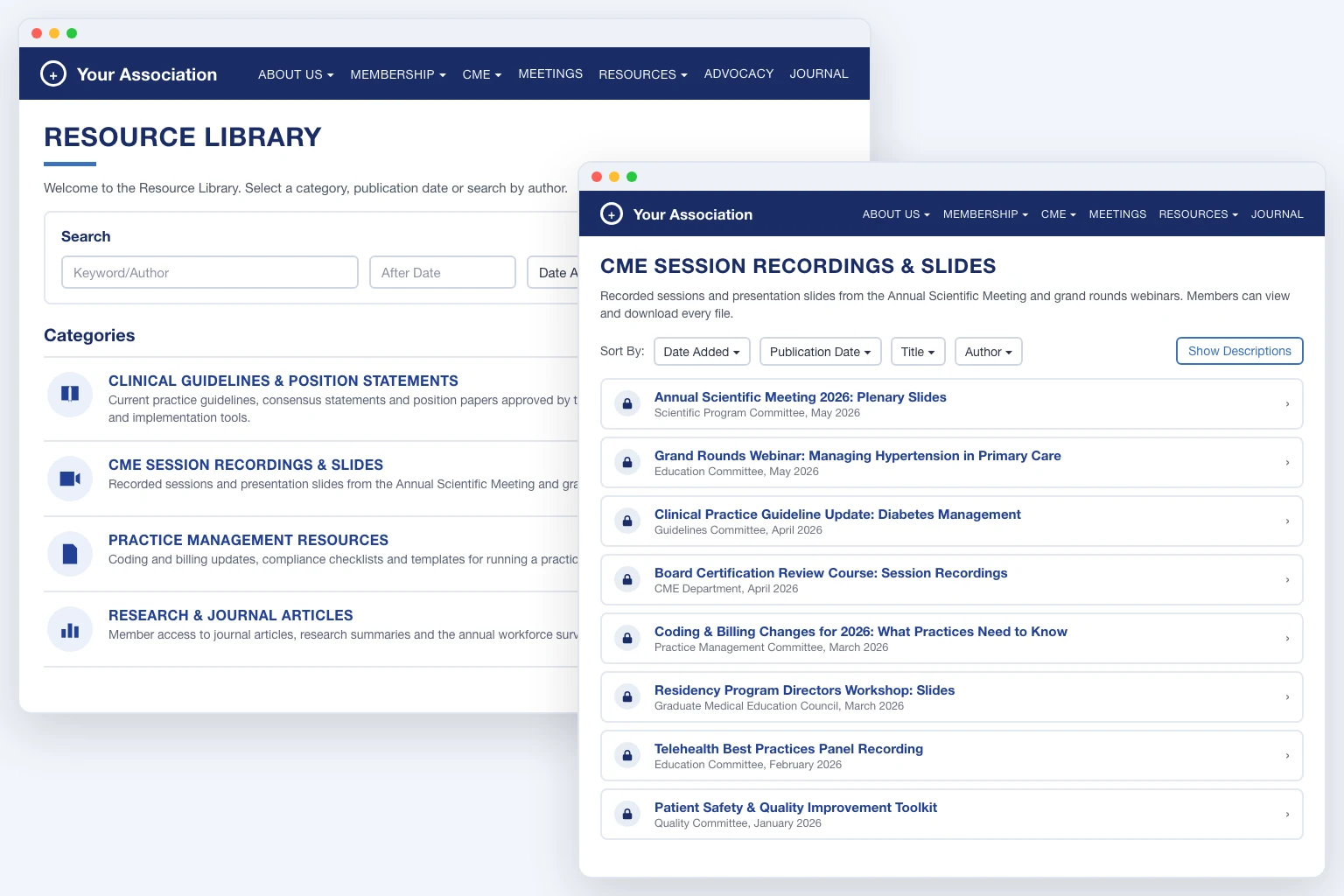
Task: Click the lock icon for Annual Scientific Meeting 2026
Action: click(x=627, y=403)
